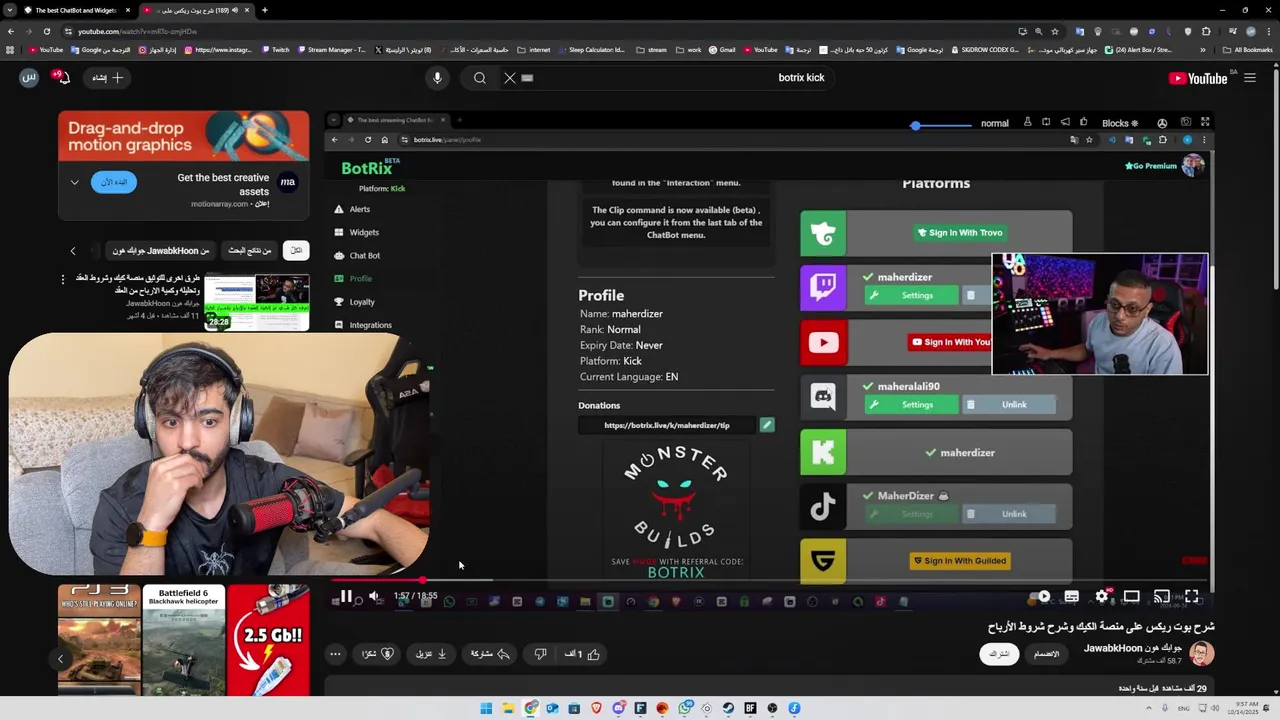Open JawabkHoon channel avatar

click(1202, 654)
